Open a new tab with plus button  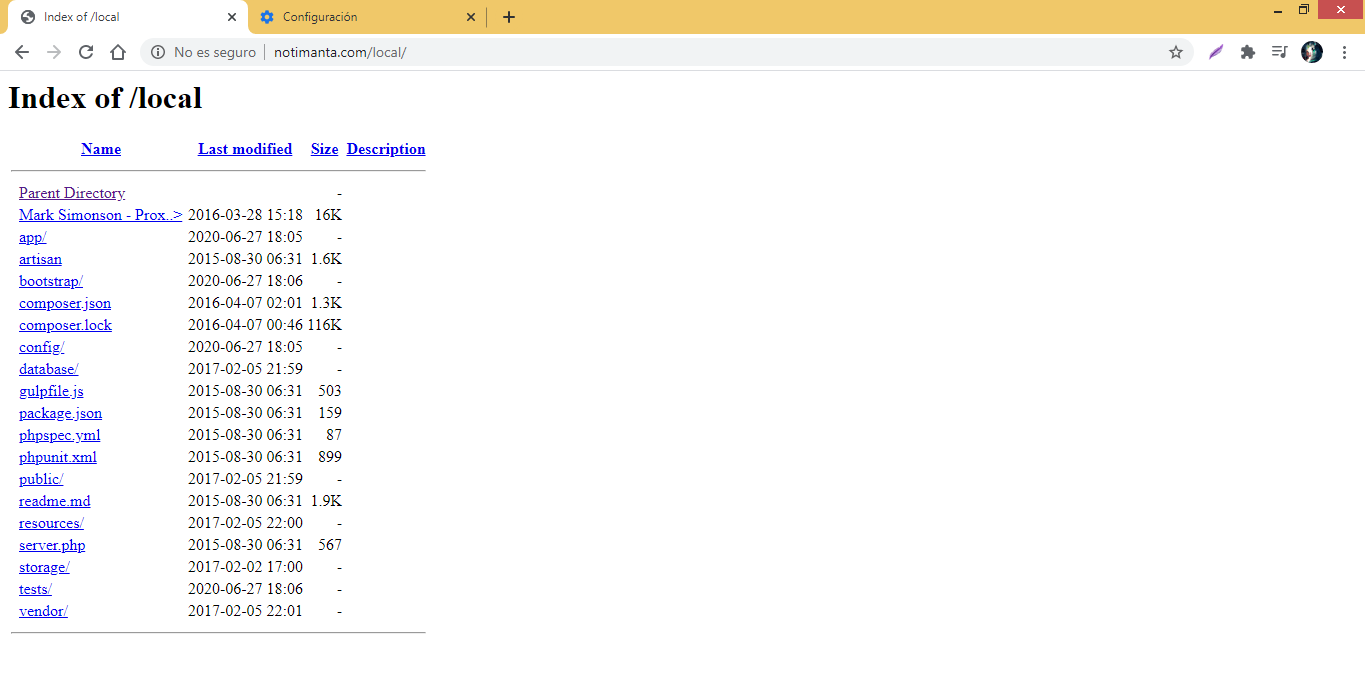click(x=509, y=17)
